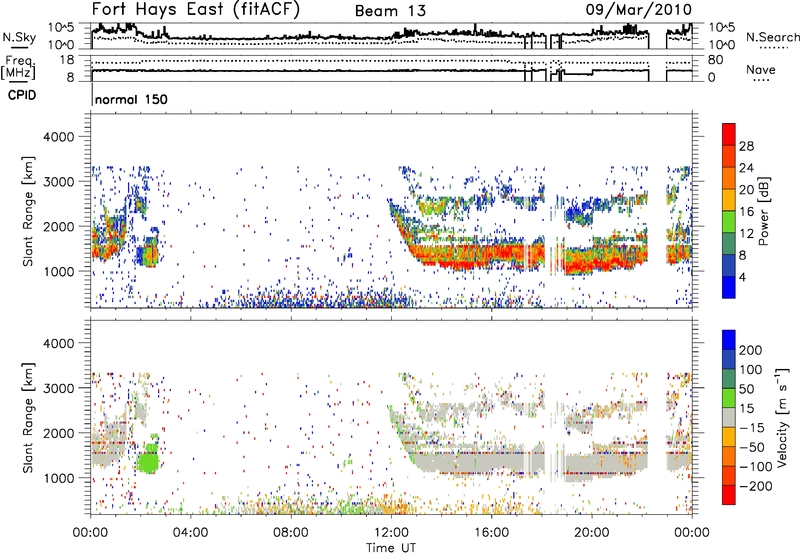Click the light green Power segment between 12 and 16
This screenshot has width=800, height=554.
click(x=729, y=221)
